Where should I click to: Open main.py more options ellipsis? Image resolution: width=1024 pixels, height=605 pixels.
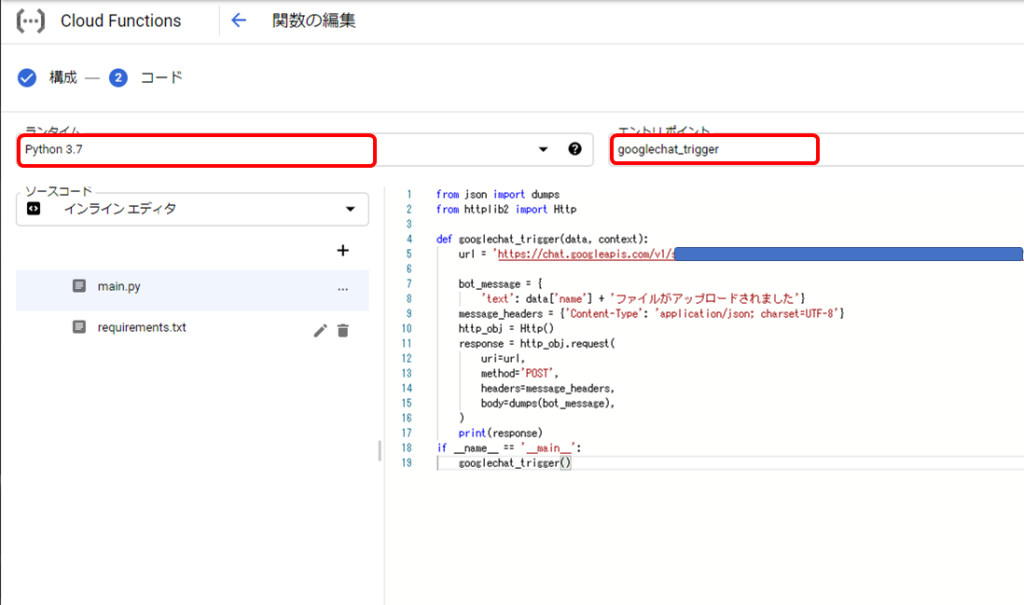[343, 289]
